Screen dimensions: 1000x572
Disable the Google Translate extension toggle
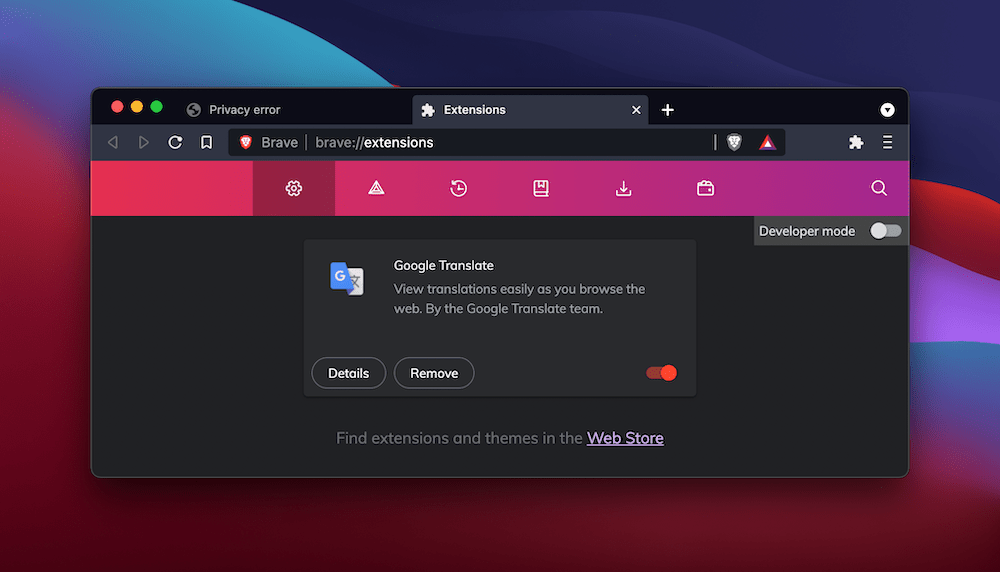661,373
